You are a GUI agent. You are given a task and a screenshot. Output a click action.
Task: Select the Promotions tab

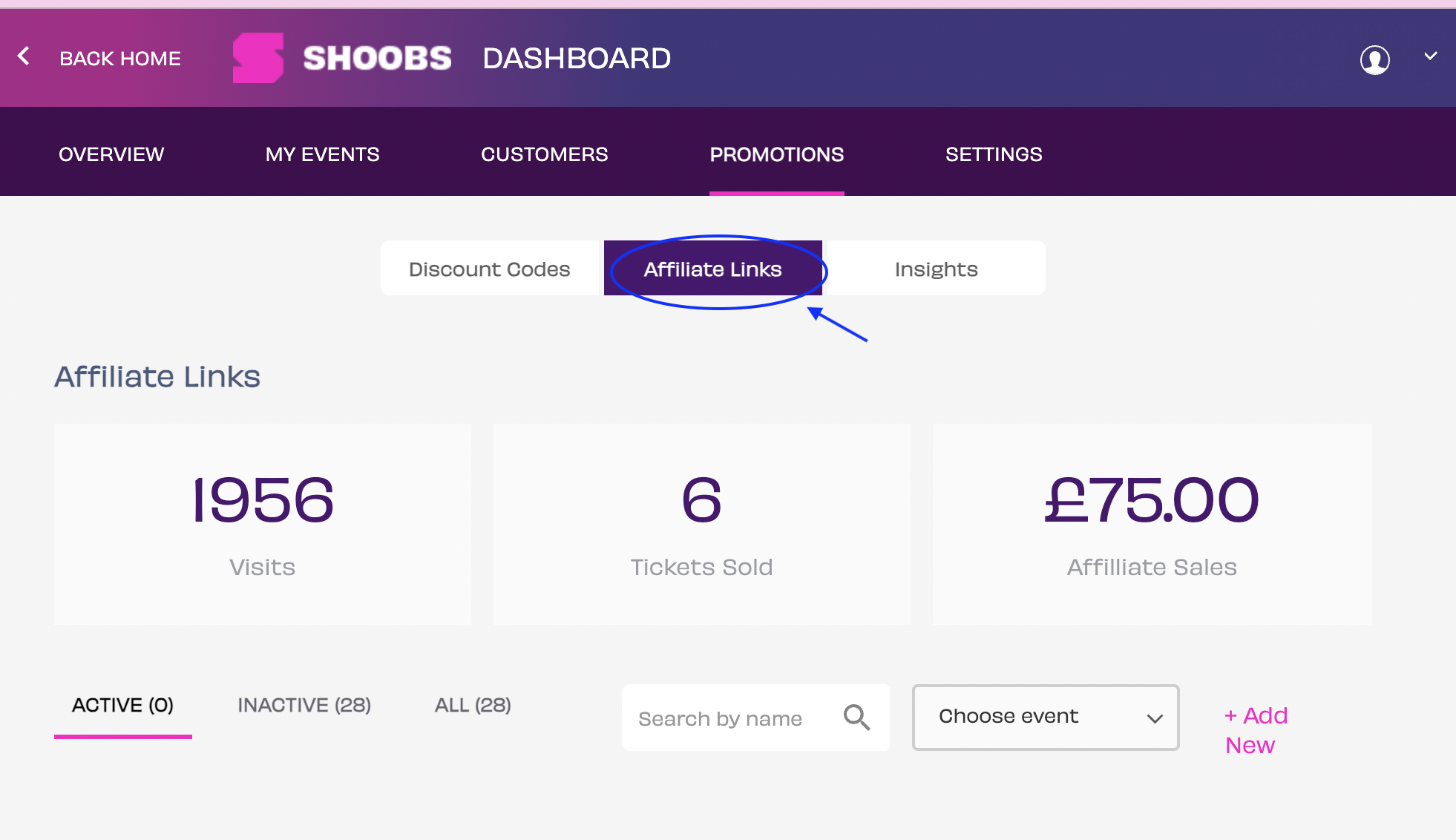pos(776,154)
